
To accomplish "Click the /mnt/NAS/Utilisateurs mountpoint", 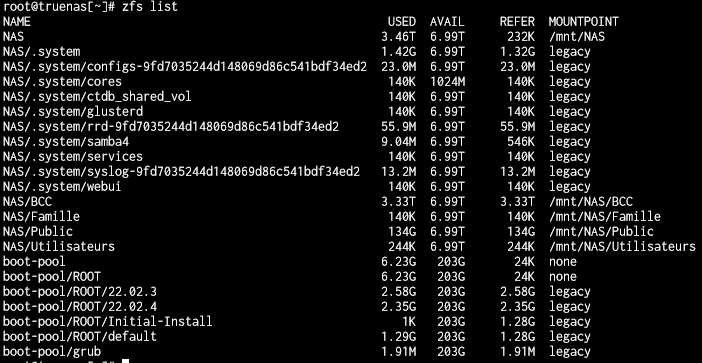I will [622, 247].
